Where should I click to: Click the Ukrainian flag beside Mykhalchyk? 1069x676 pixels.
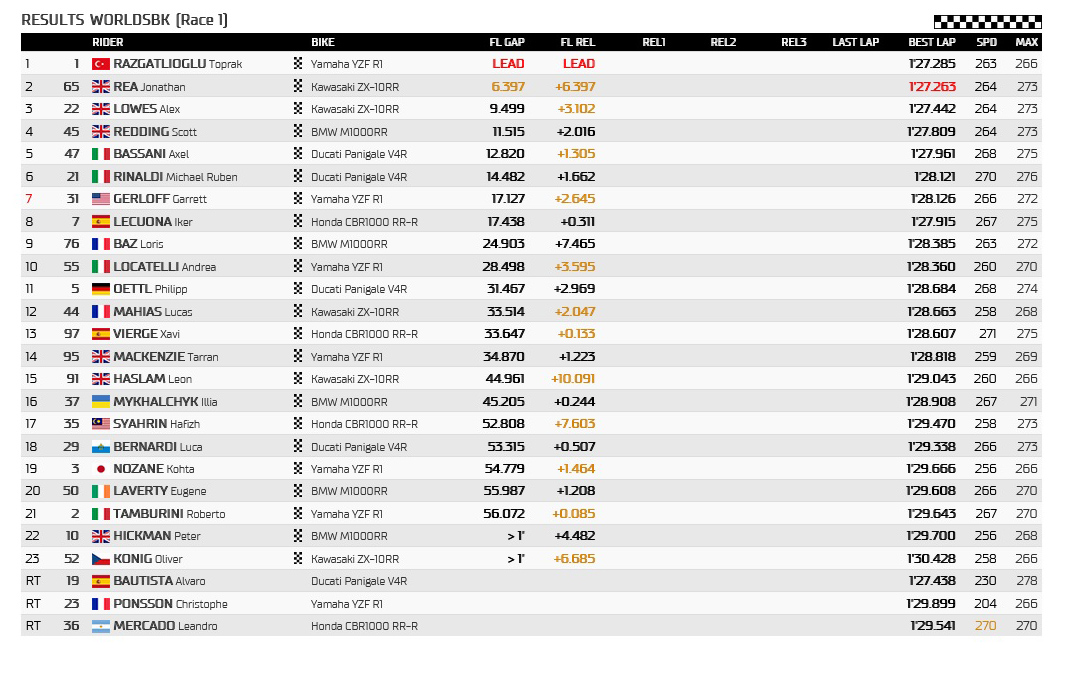click(x=100, y=402)
